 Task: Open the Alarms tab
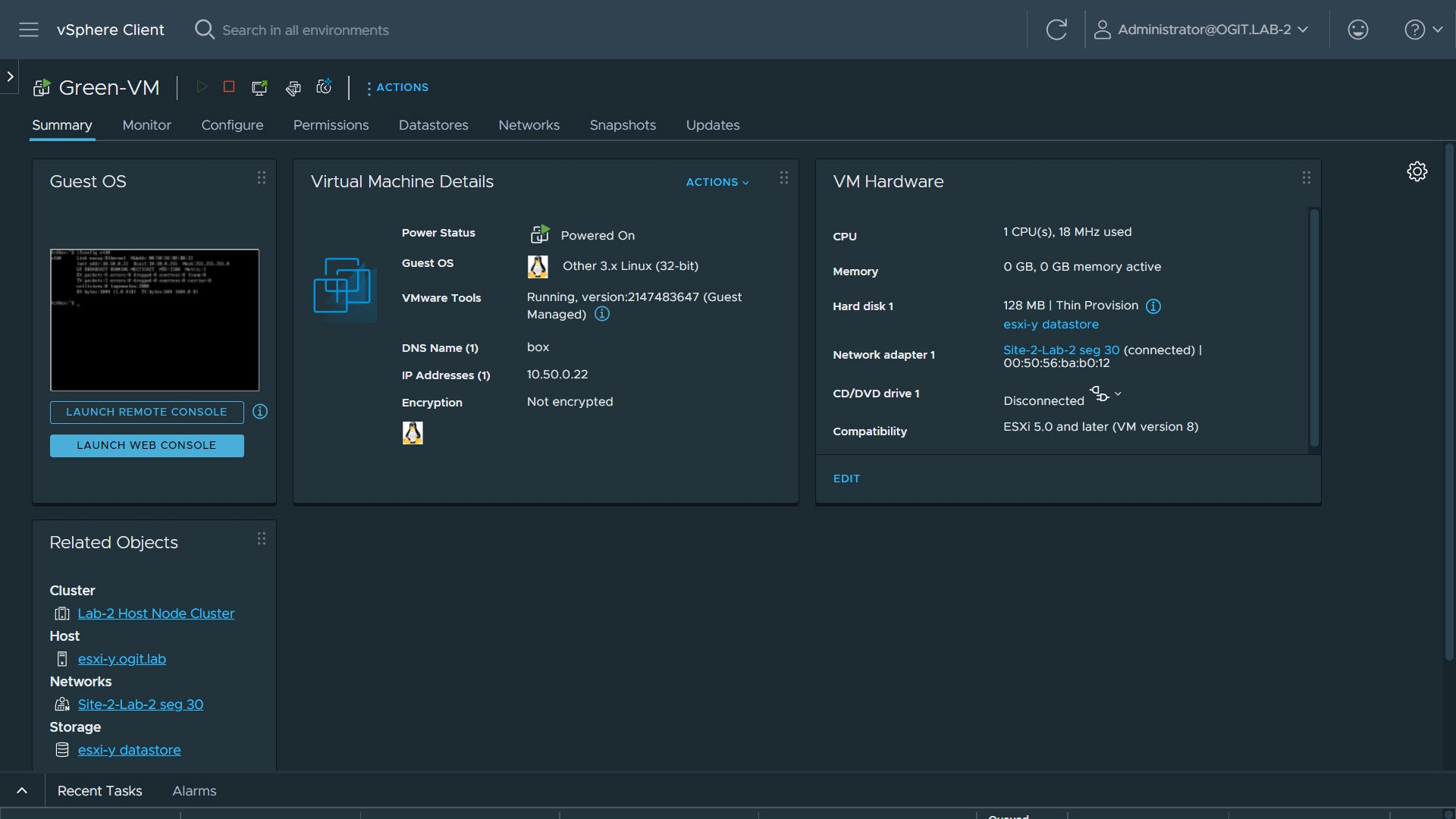click(x=194, y=791)
